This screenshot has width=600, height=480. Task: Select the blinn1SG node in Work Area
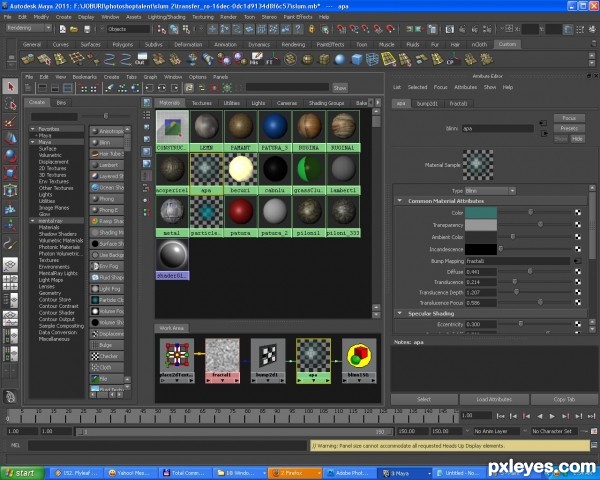(359, 361)
